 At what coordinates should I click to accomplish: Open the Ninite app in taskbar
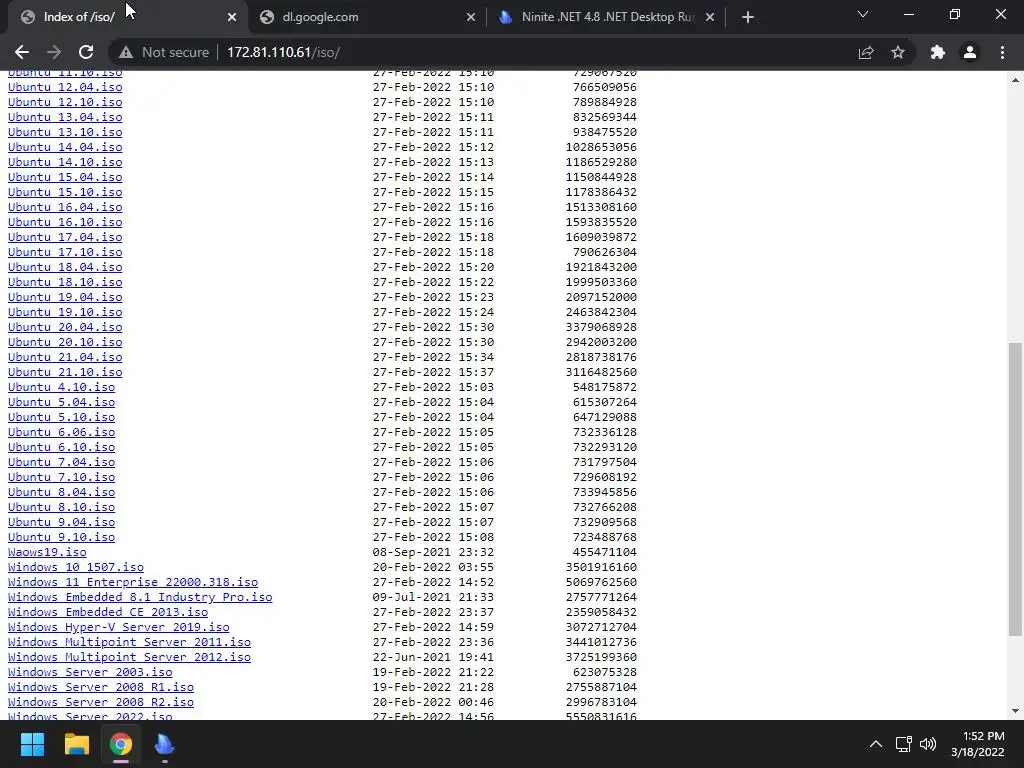[165, 744]
